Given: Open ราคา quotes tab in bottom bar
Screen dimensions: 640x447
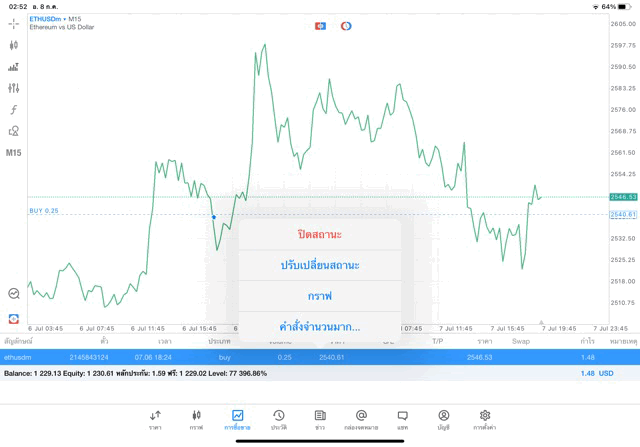Looking at the screenshot, I should coord(155,419).
